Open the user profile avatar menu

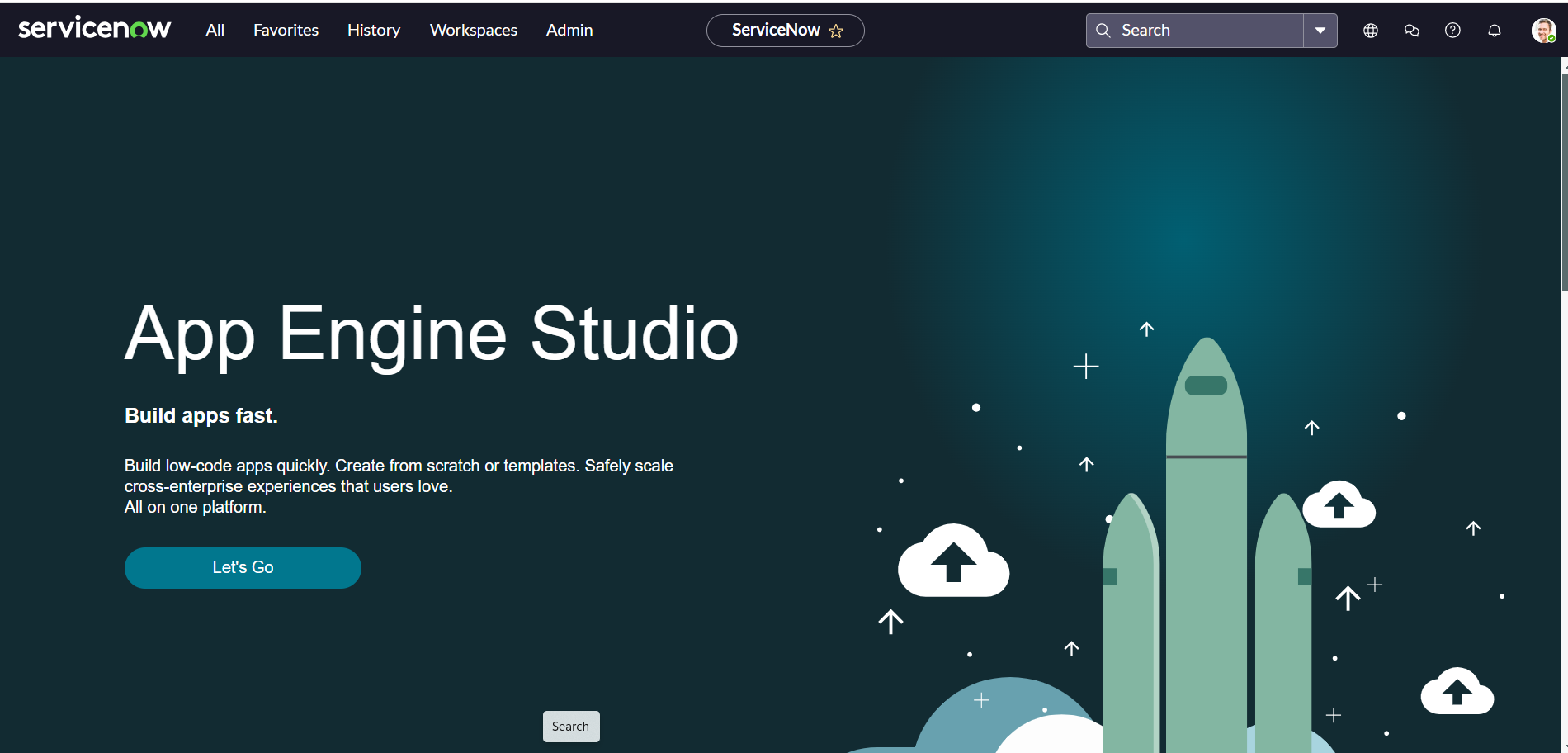click(x=1542, y=31)
